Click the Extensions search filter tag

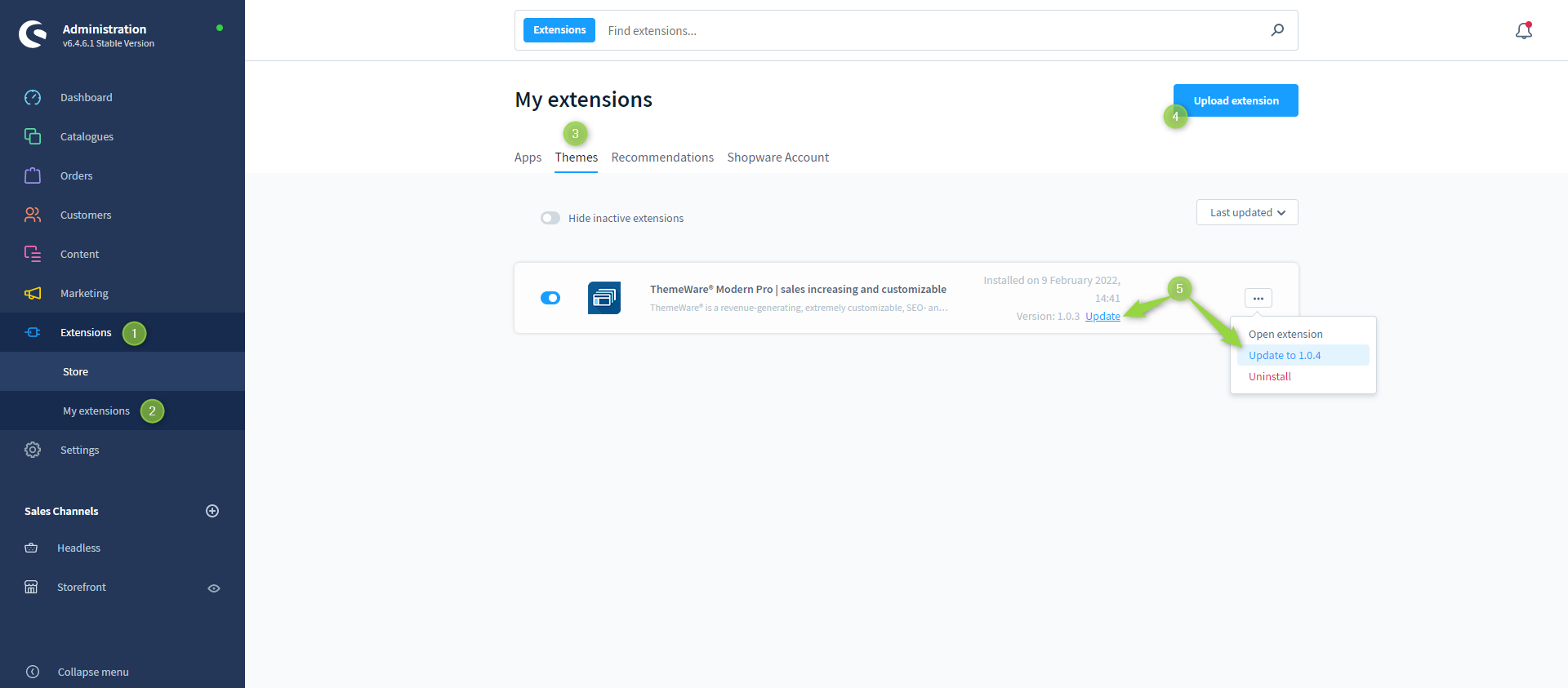[x=559, y=30]
